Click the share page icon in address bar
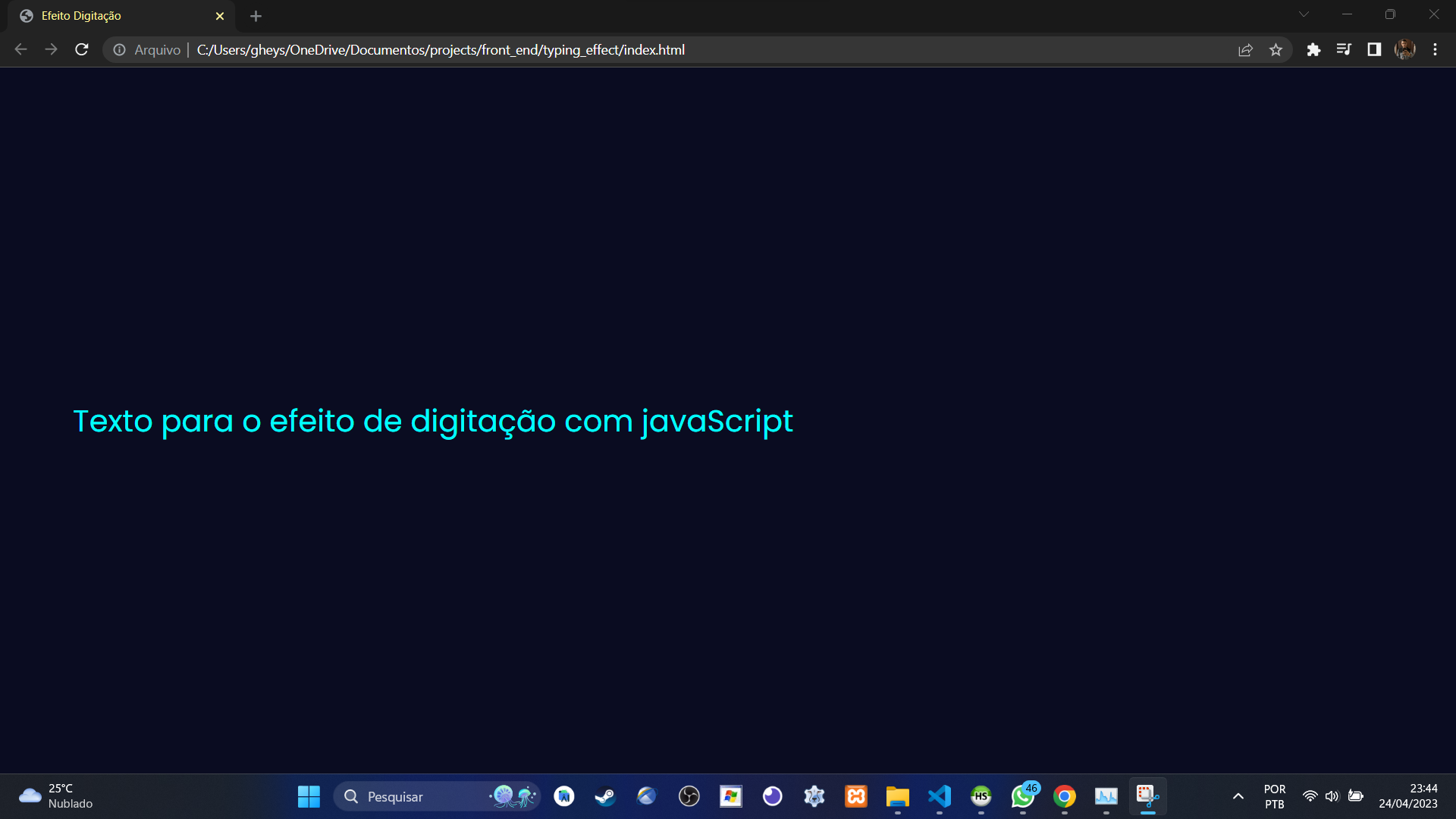1456x819 pixels. 1245,50
